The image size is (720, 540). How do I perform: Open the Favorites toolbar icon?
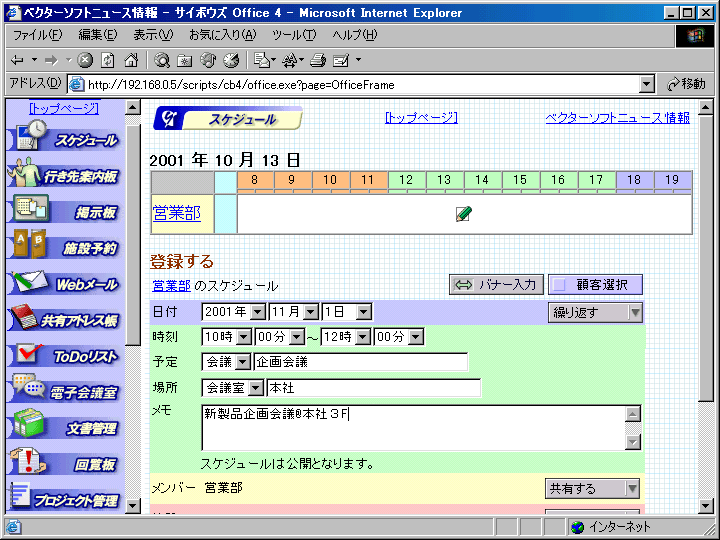185,60
